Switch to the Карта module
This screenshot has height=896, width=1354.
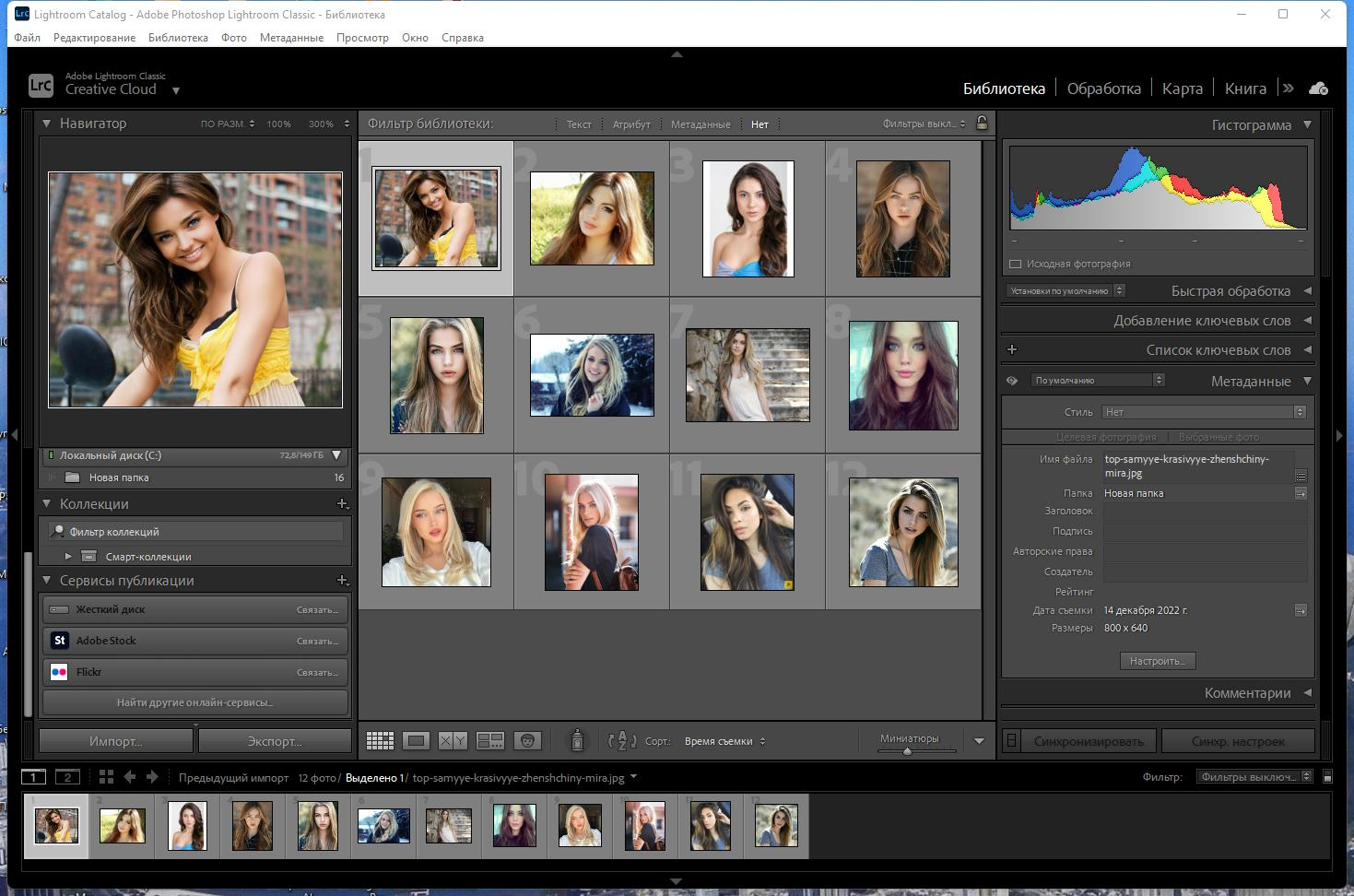(1182, 88)
